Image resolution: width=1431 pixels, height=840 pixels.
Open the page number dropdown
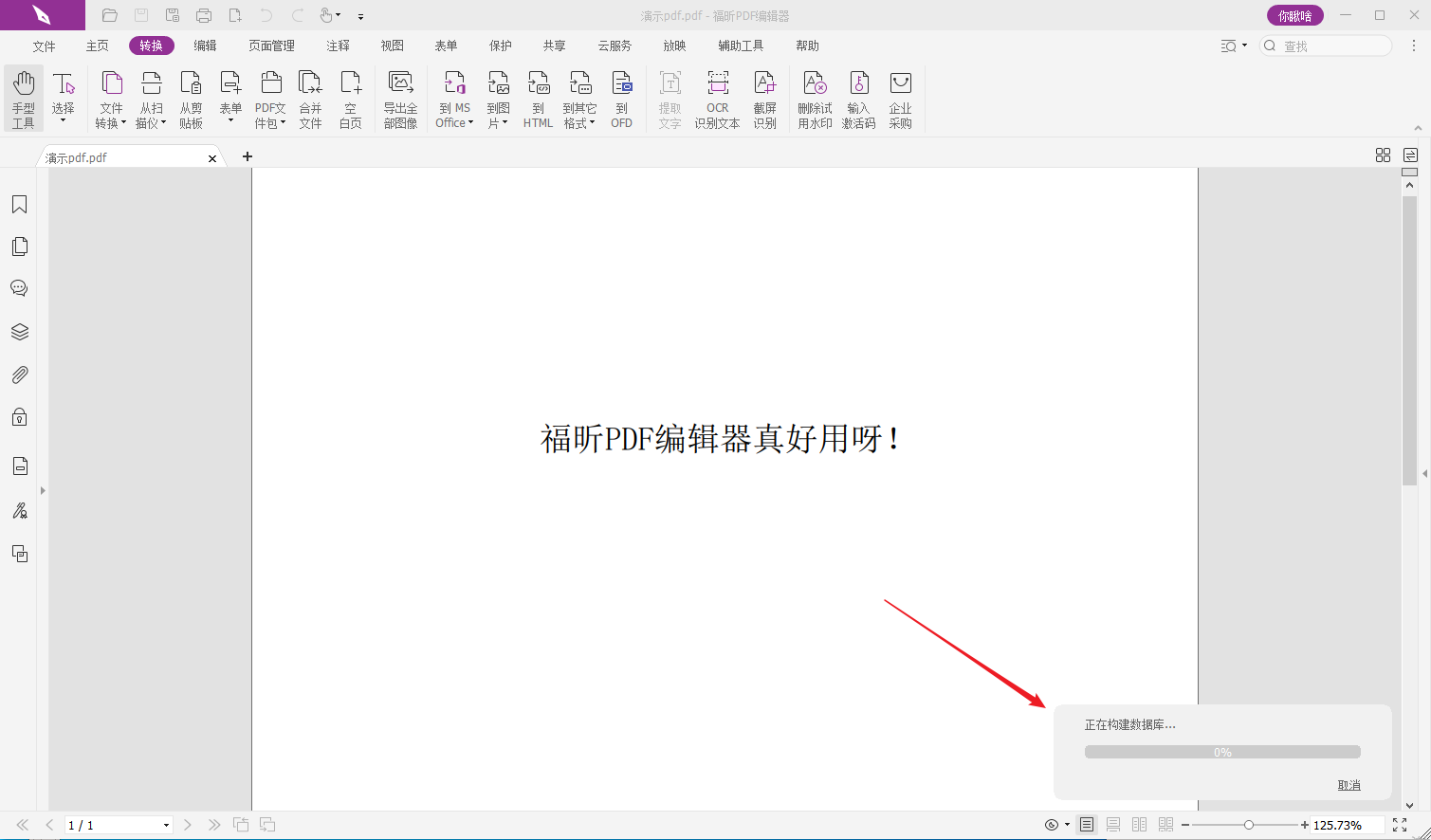(x=167, y=826)
